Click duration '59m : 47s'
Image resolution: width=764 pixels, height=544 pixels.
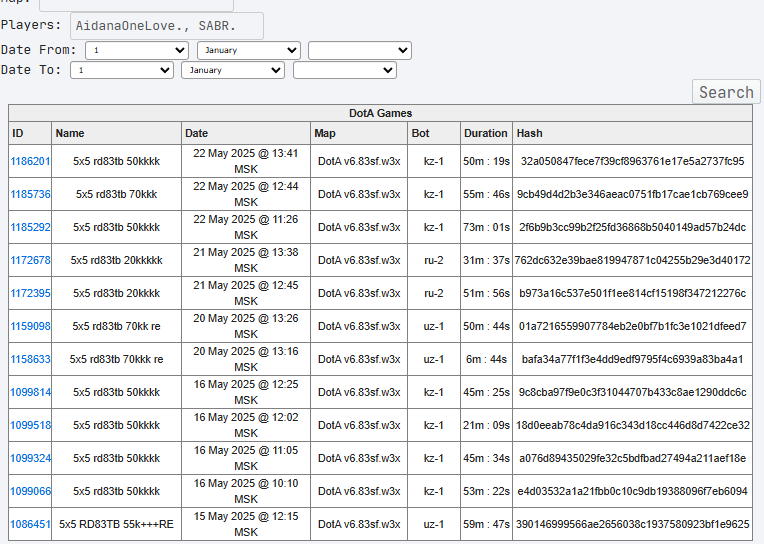click(486, 524)
